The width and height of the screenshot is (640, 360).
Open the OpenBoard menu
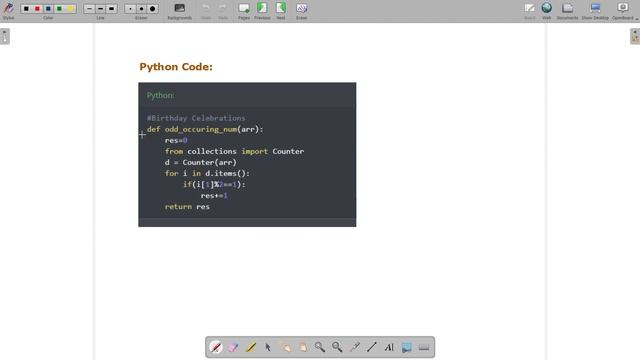click(623, 11)
